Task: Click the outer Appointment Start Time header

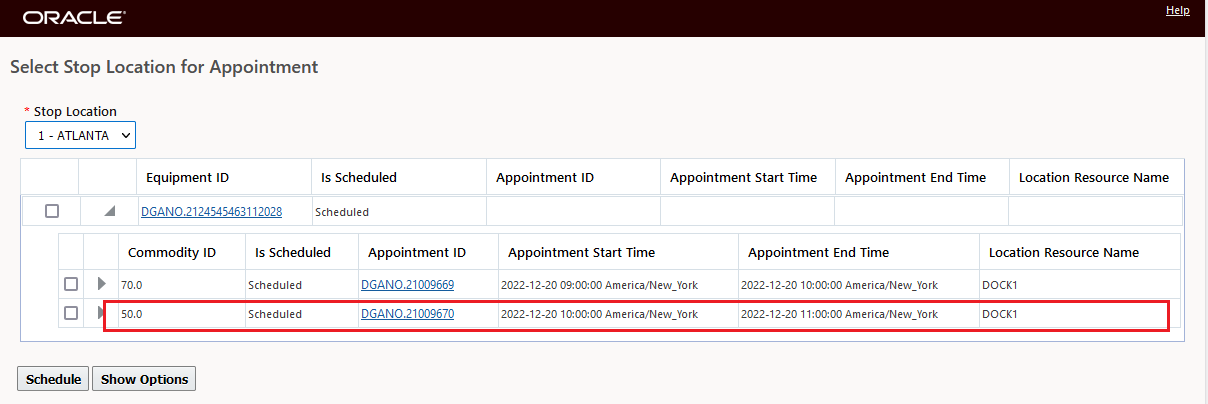Action: (743, 178)
